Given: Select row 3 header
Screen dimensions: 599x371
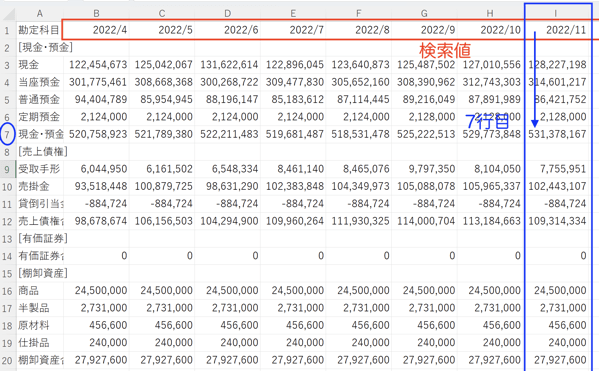Looking at the screenshot, I should pos(7,65).
